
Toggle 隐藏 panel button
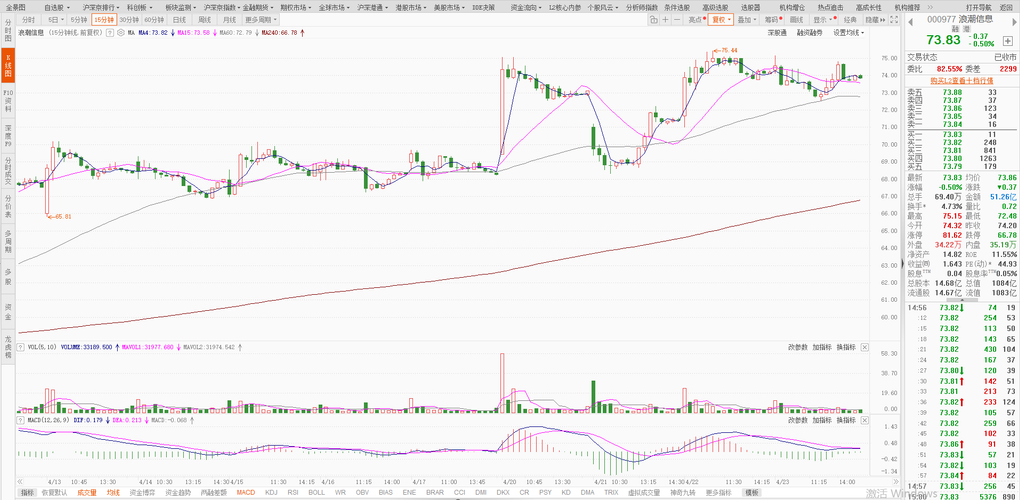click(x=876, y=20)
